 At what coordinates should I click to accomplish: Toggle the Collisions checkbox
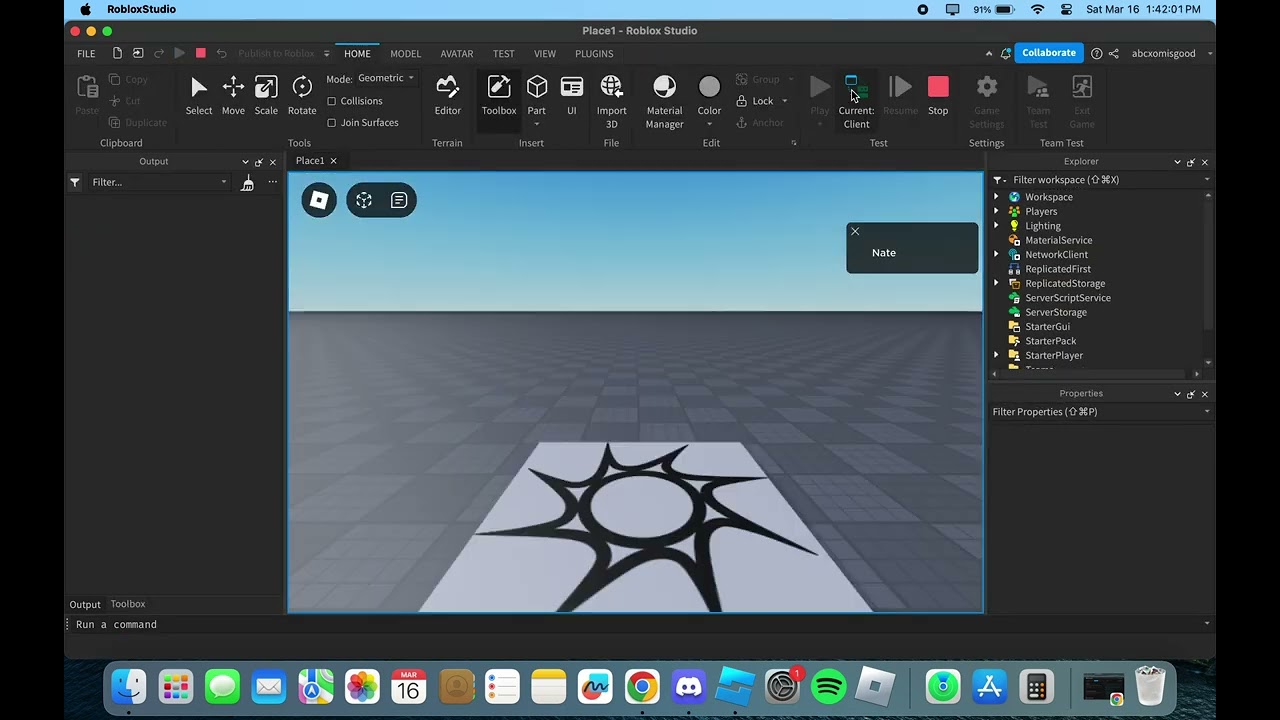[332, 100]
